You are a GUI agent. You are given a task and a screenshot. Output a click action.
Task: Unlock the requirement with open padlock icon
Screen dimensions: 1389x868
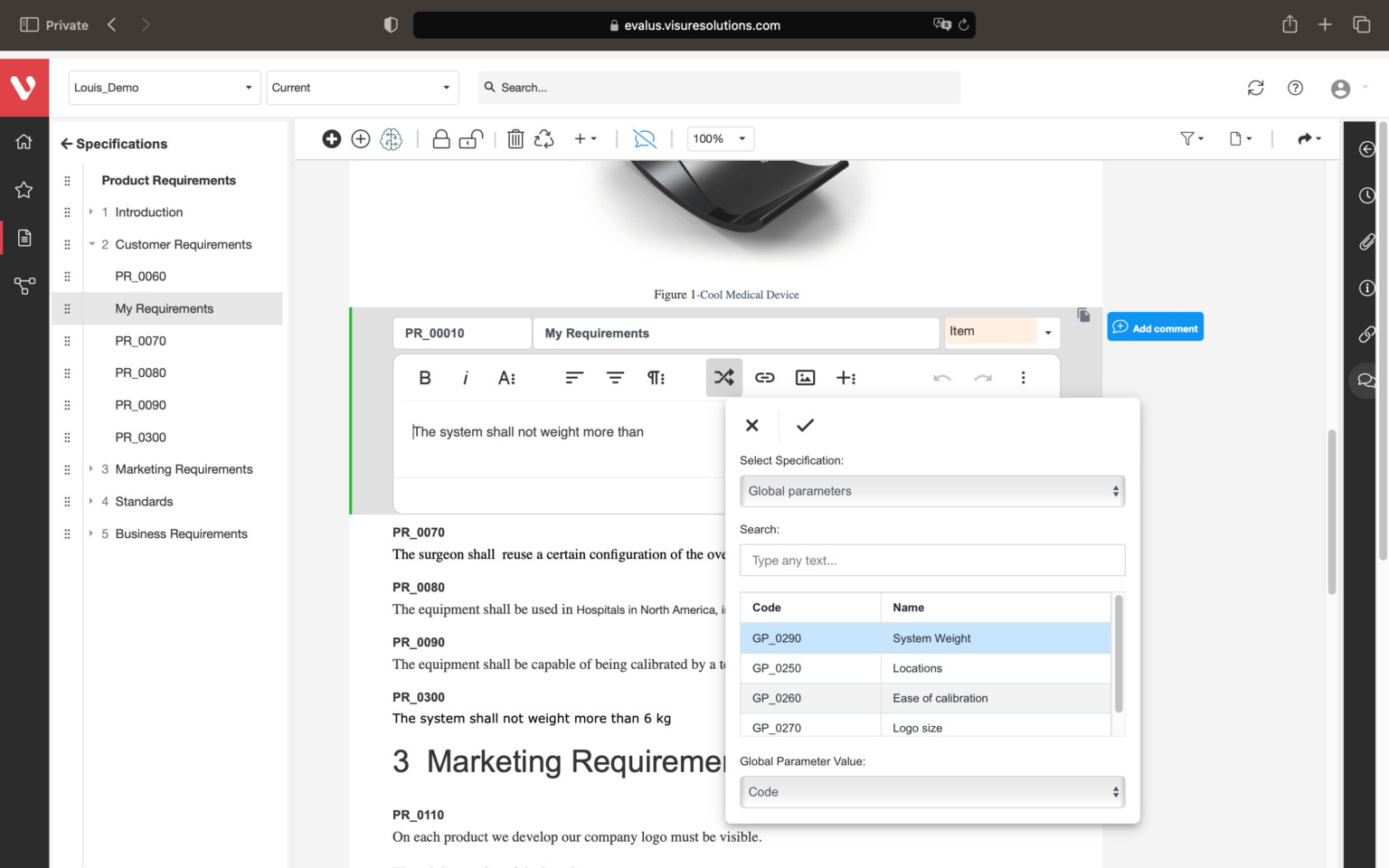click(469, 138)
